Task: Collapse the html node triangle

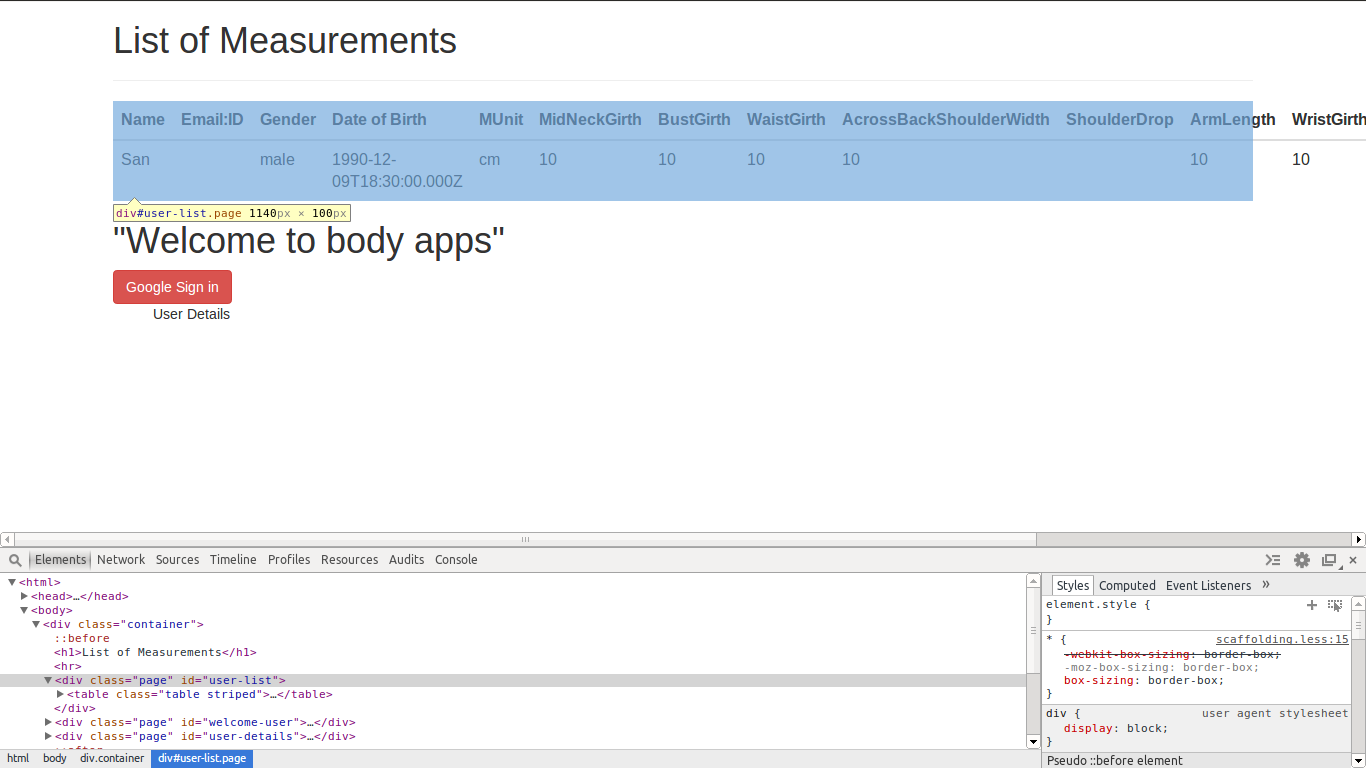Action: (x=12, y=582)
